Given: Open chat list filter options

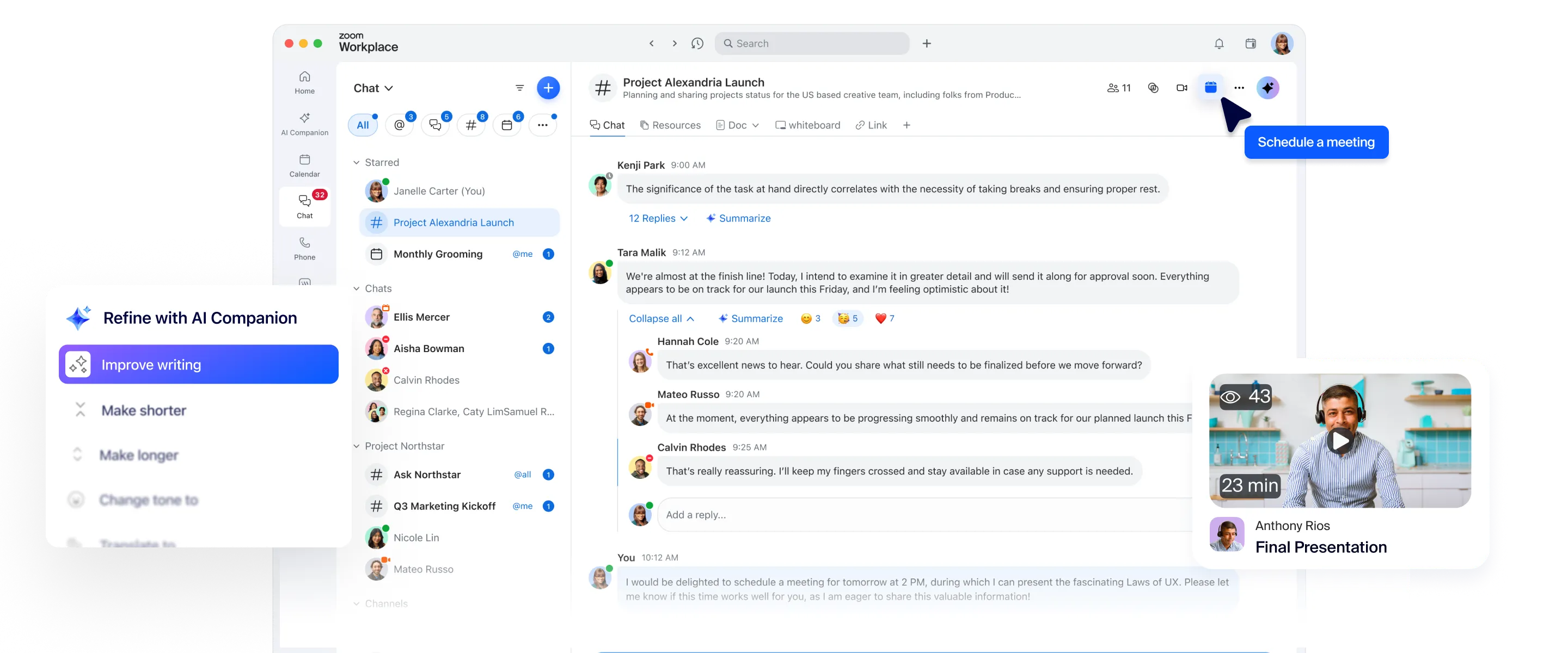Looking at the screenshot, I should coord(519,88).
